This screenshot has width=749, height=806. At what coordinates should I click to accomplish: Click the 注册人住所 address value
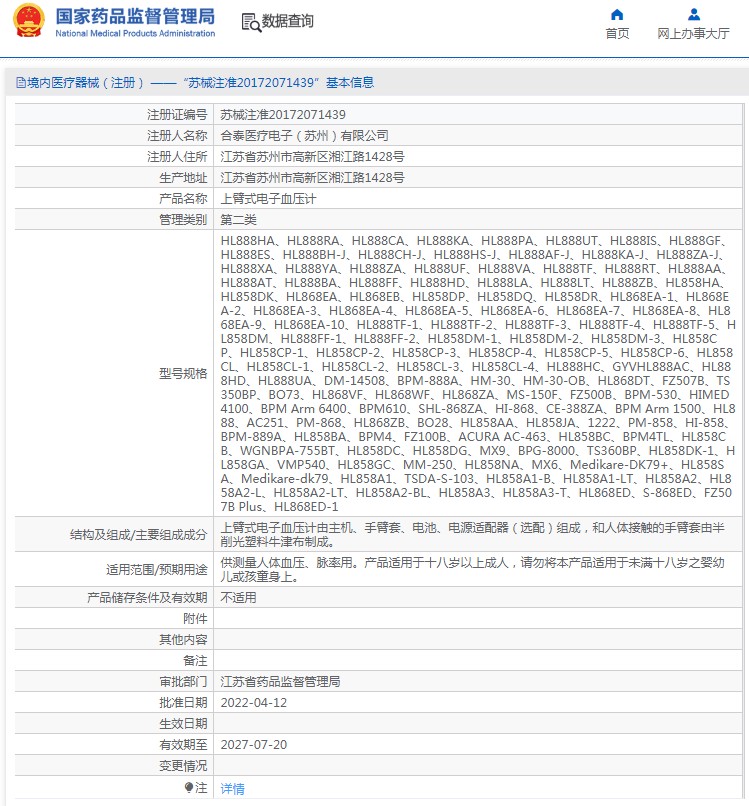(x=312, y=157)
